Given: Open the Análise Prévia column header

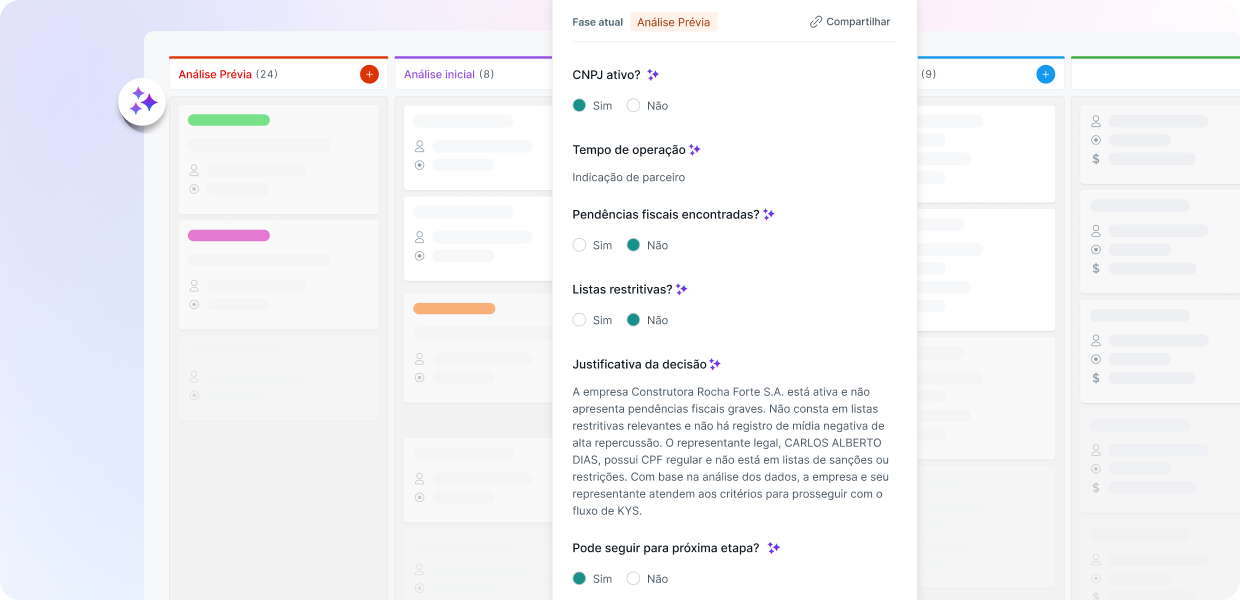Looking at the screenshot, I should click(x=215, y=74).
